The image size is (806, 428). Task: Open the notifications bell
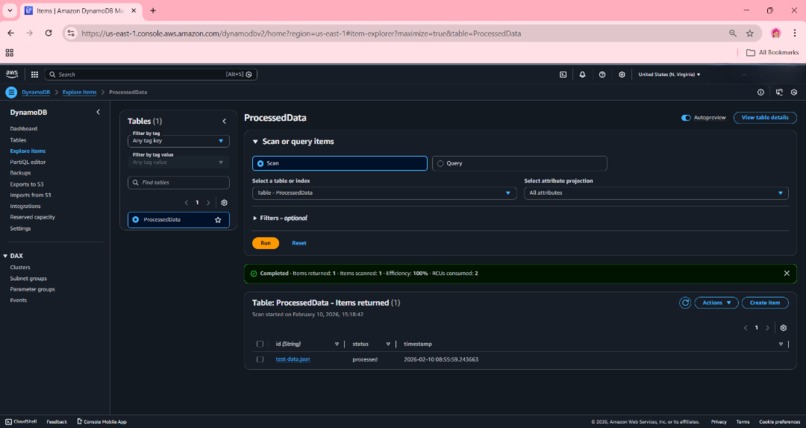[582, 75]
